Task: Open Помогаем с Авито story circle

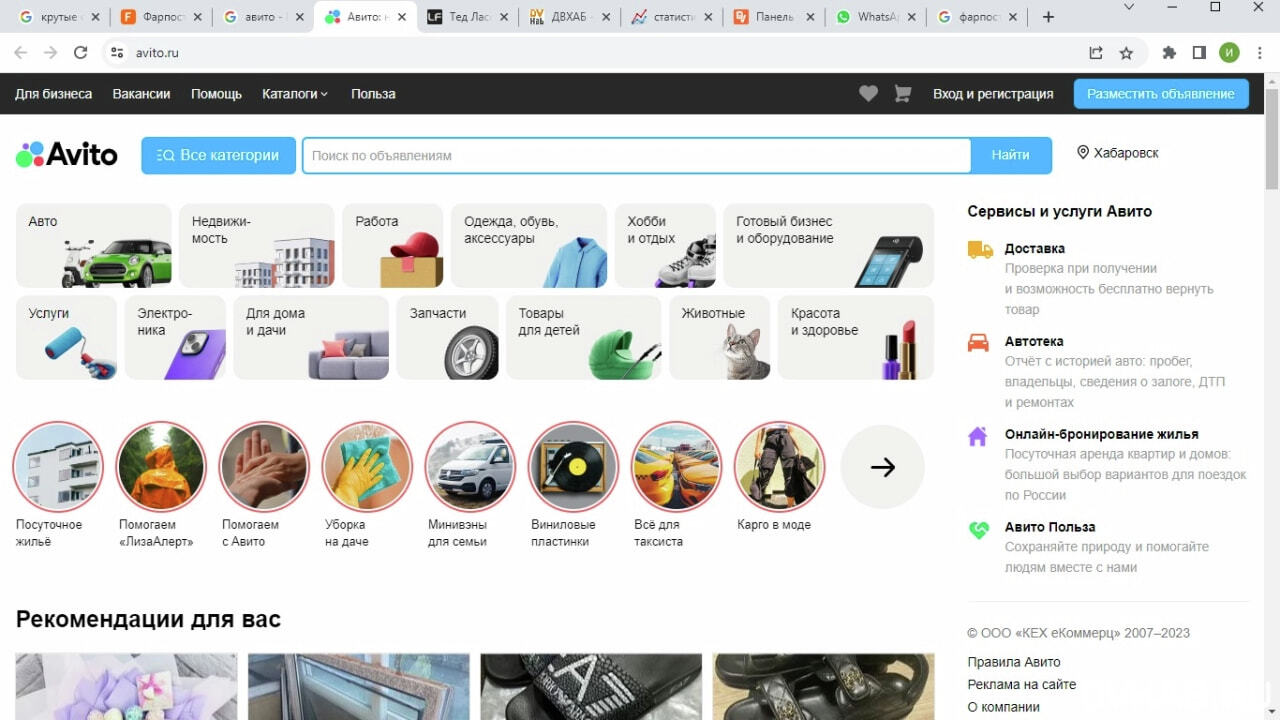Action: click(x=264, y=467)
